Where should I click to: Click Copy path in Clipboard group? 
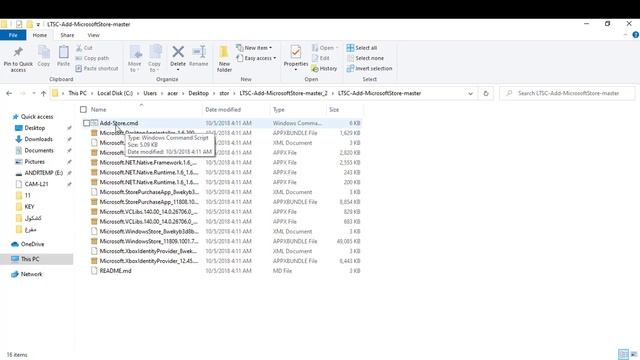pos(92,58)
